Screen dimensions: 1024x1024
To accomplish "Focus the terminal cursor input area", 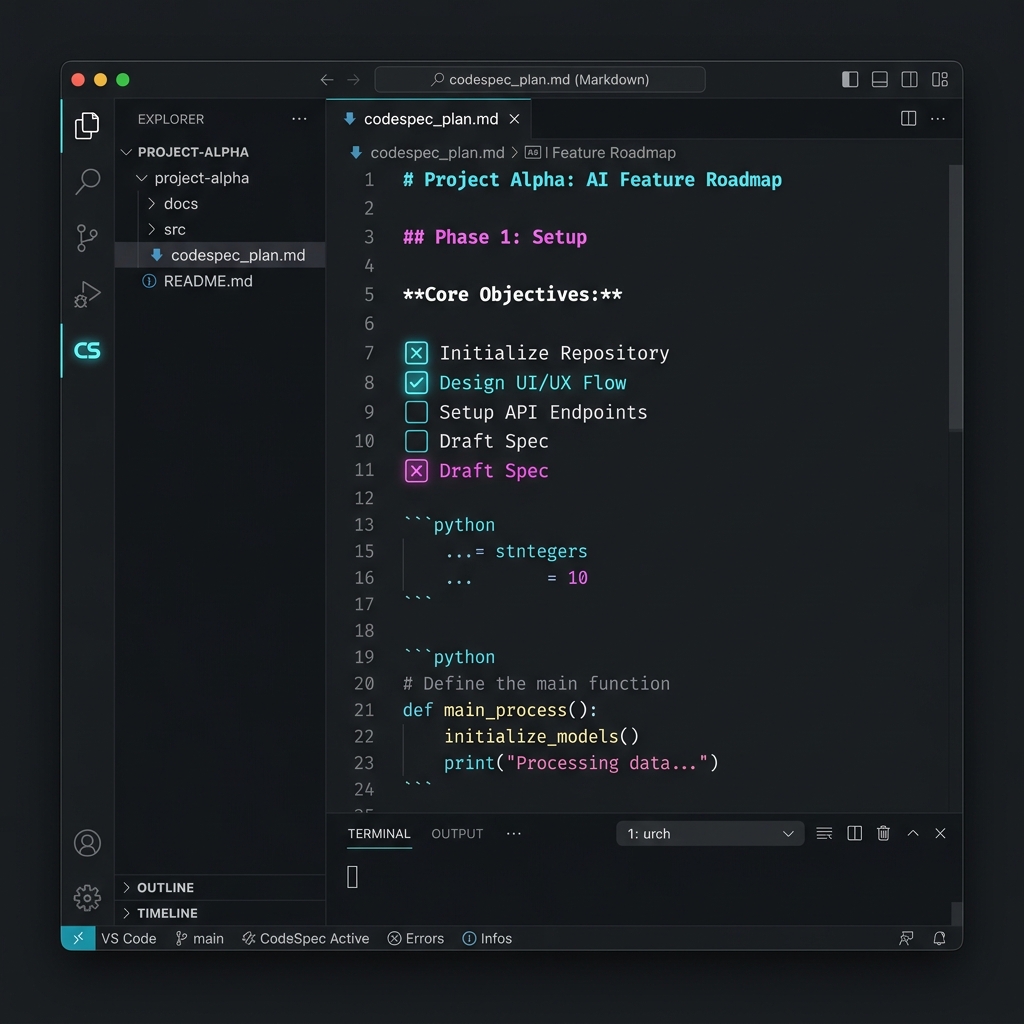I will (352, 877).
